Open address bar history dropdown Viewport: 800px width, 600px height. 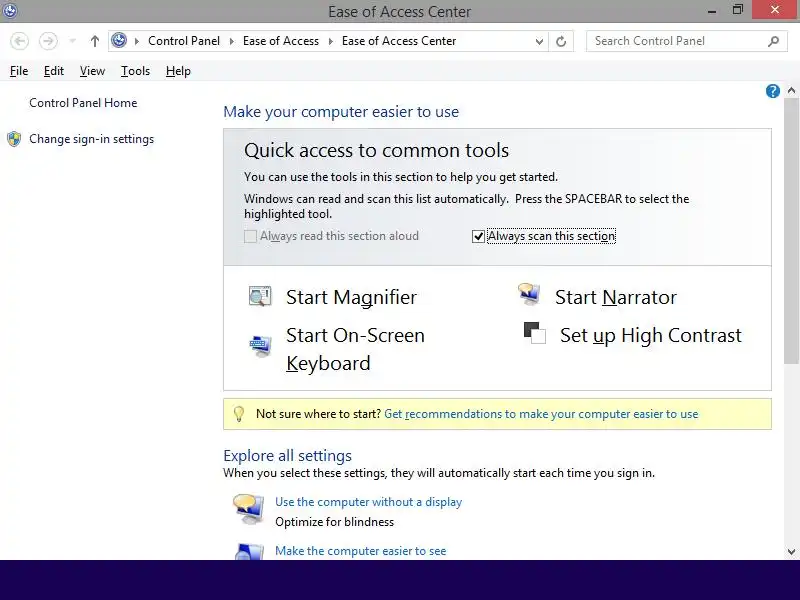[539, 41]
